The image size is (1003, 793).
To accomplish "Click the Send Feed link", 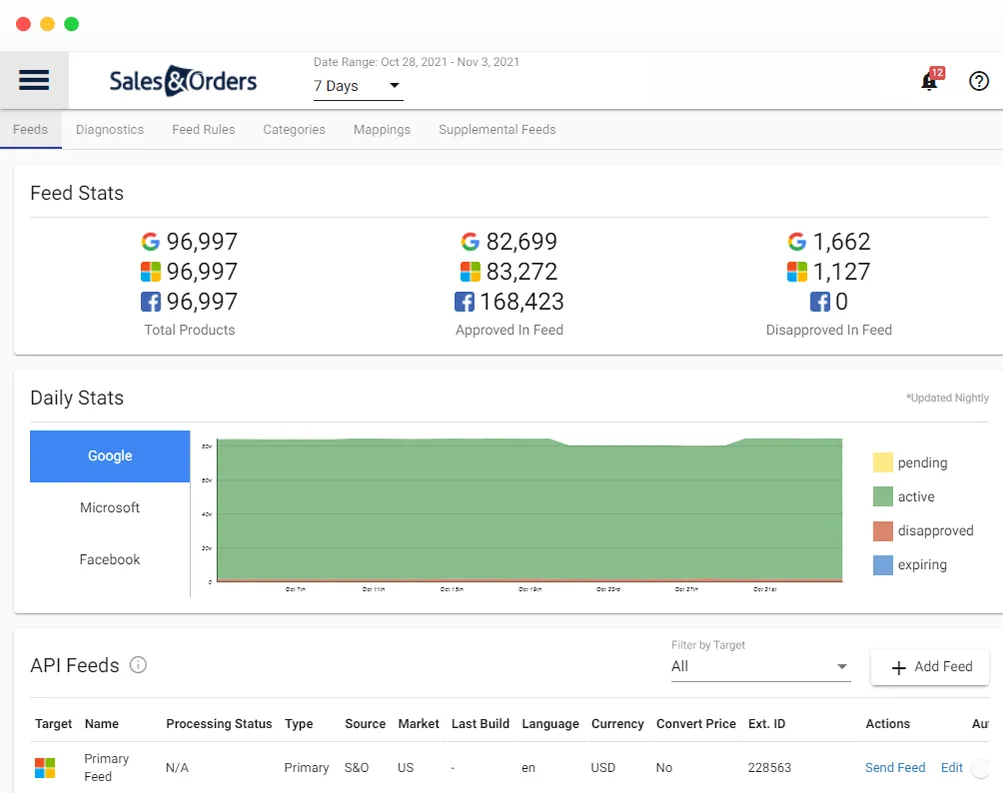I will 895,767.
